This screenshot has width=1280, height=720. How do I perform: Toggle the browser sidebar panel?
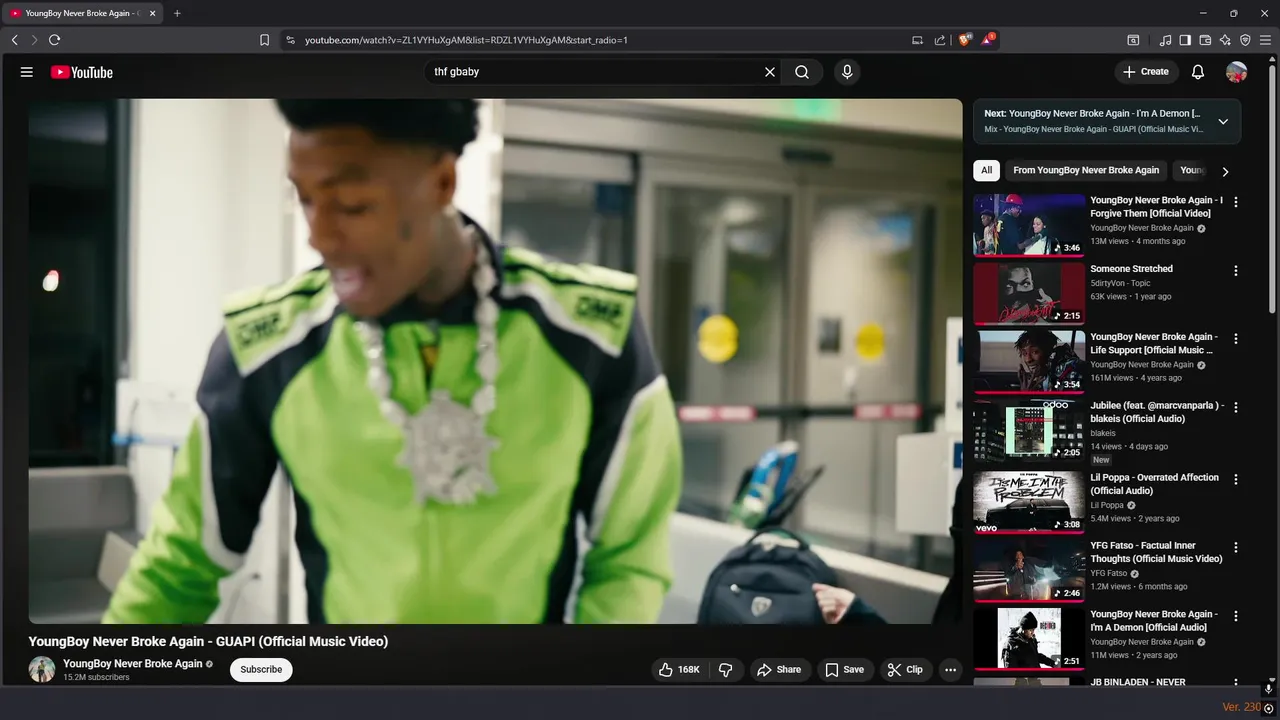1185,40
